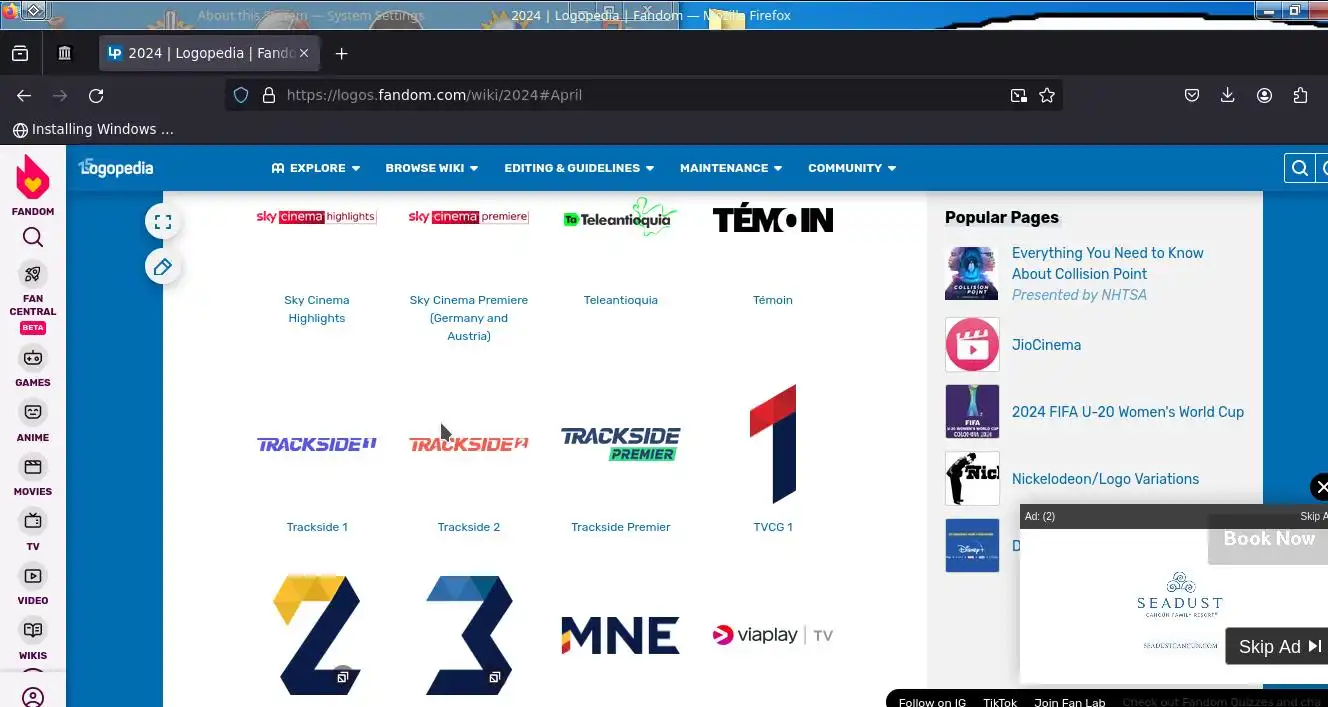
Task: Open Firefox account icon
Action: pyautogui.click(x=1264, y=95)
